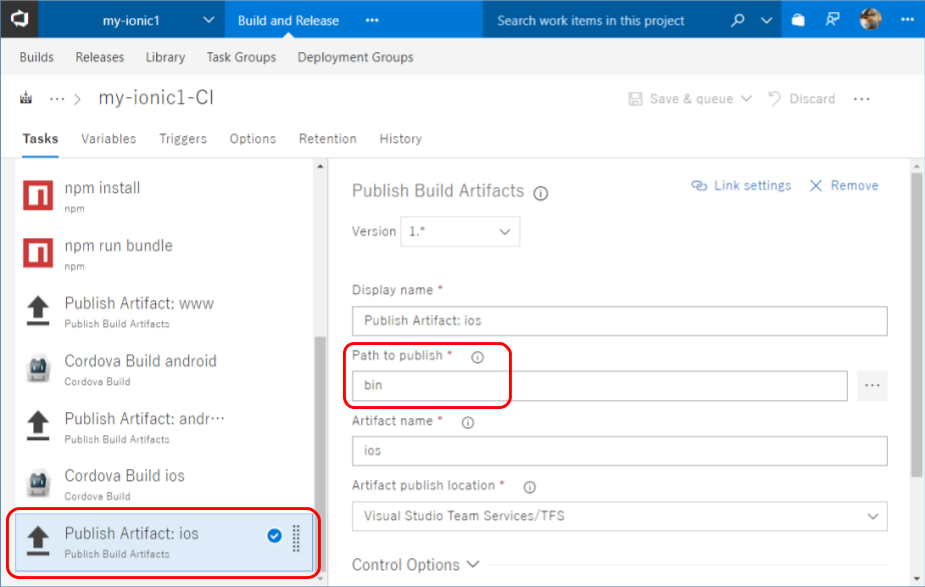Screen dimensions: 925x587
Task: Click the Save & queue button
Action: click(x=681, y=99)
